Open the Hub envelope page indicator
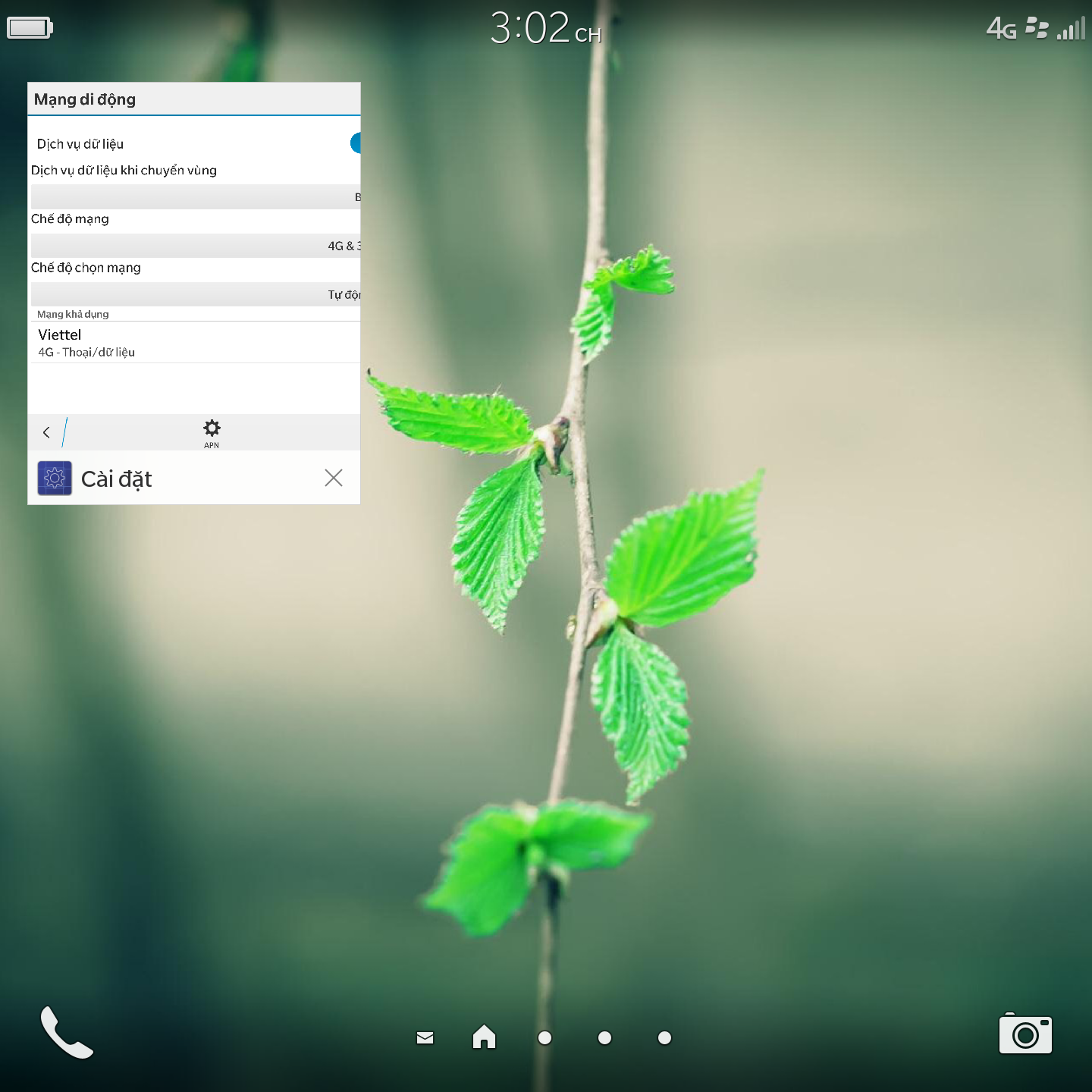 pos(425,1037)
